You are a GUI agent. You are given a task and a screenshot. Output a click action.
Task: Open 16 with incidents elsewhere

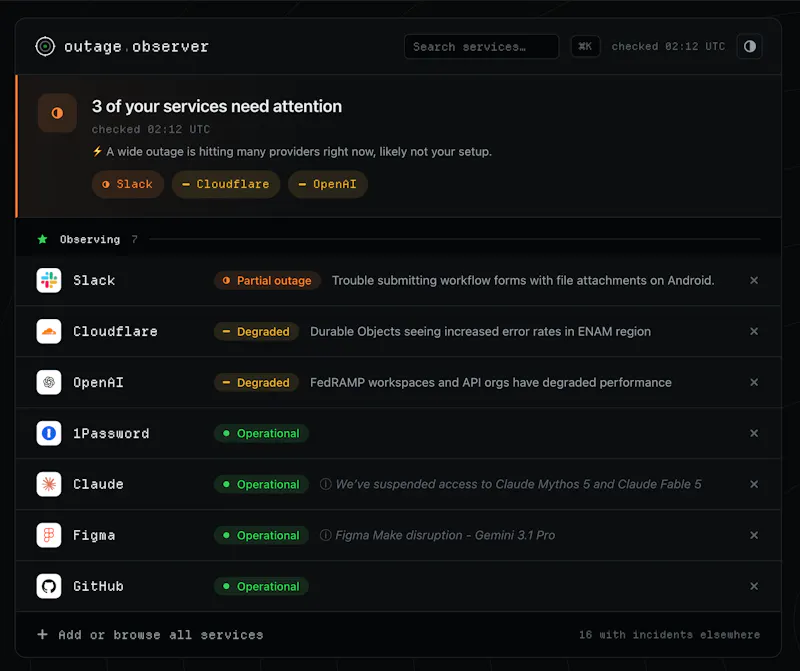coord(669,635)
